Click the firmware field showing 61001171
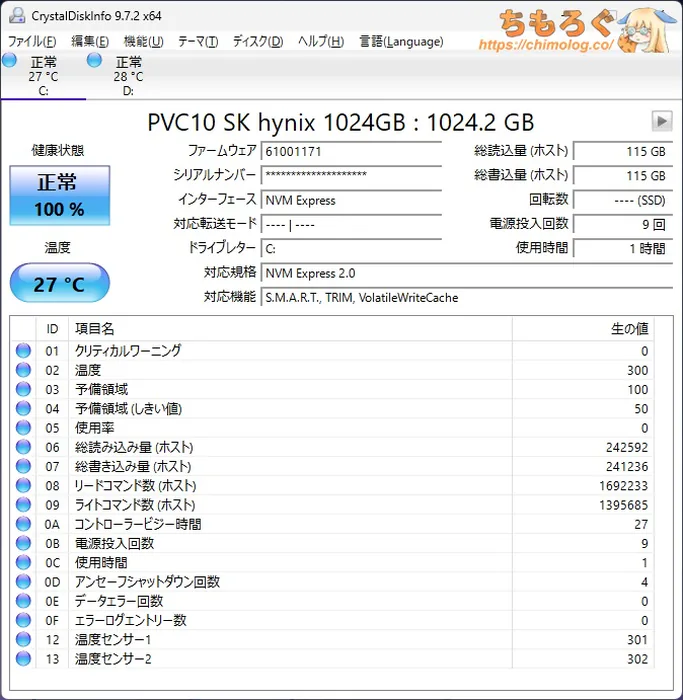This screenshot has width=683, height=700. click(x=351, y=151)
